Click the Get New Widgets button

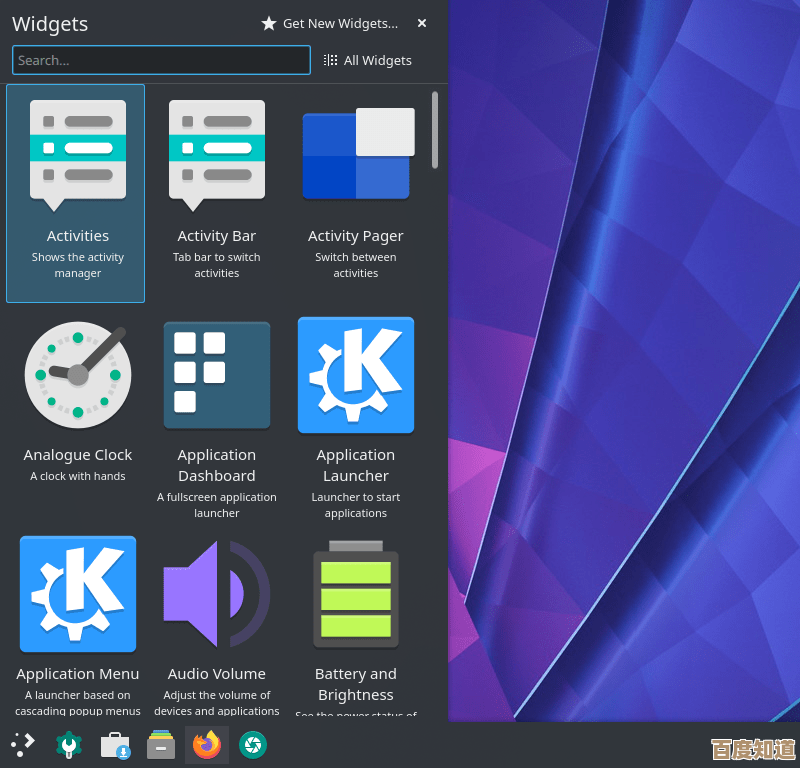click(x=330, y=23)
